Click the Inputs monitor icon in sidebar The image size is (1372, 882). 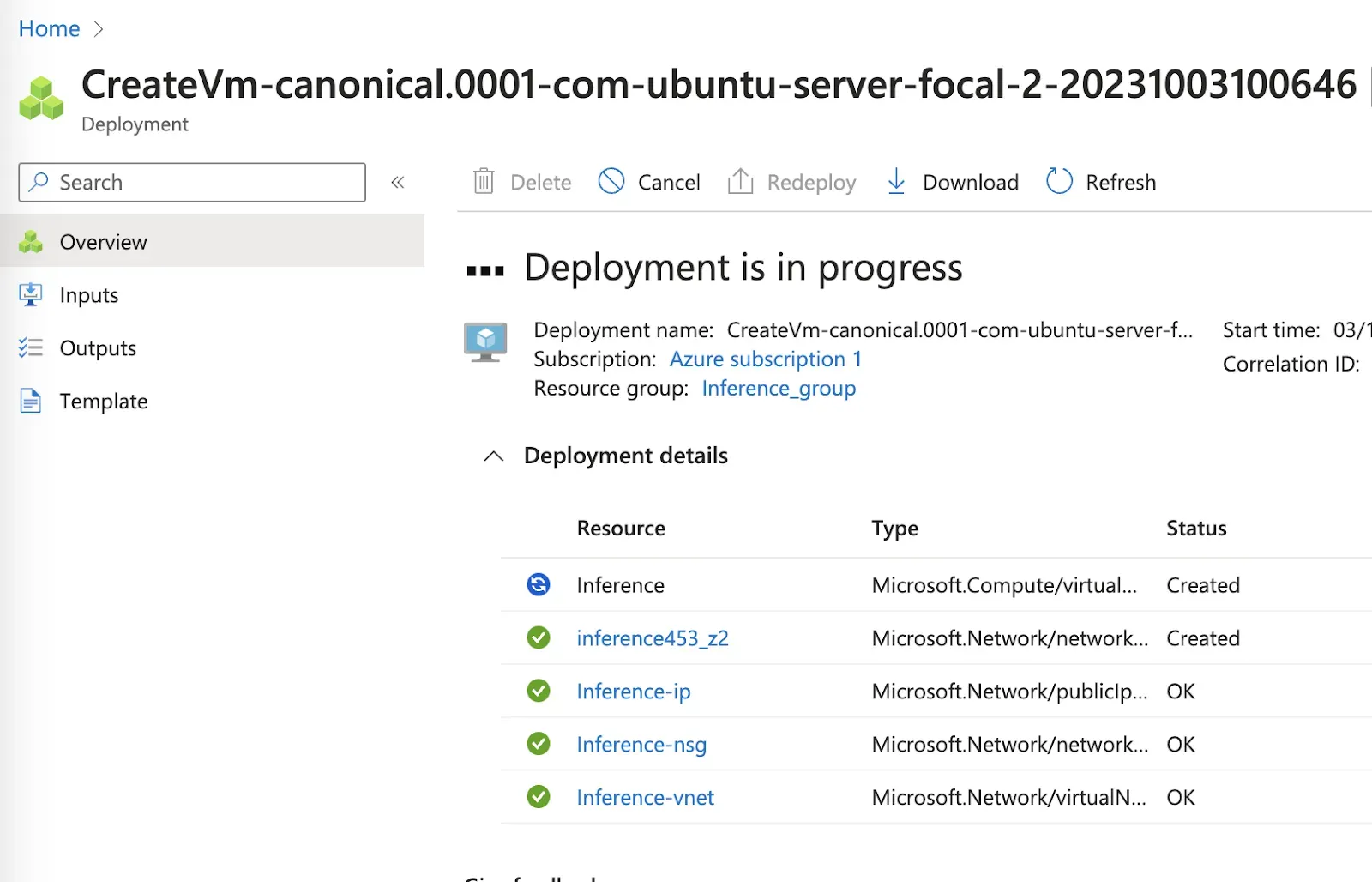31,295
